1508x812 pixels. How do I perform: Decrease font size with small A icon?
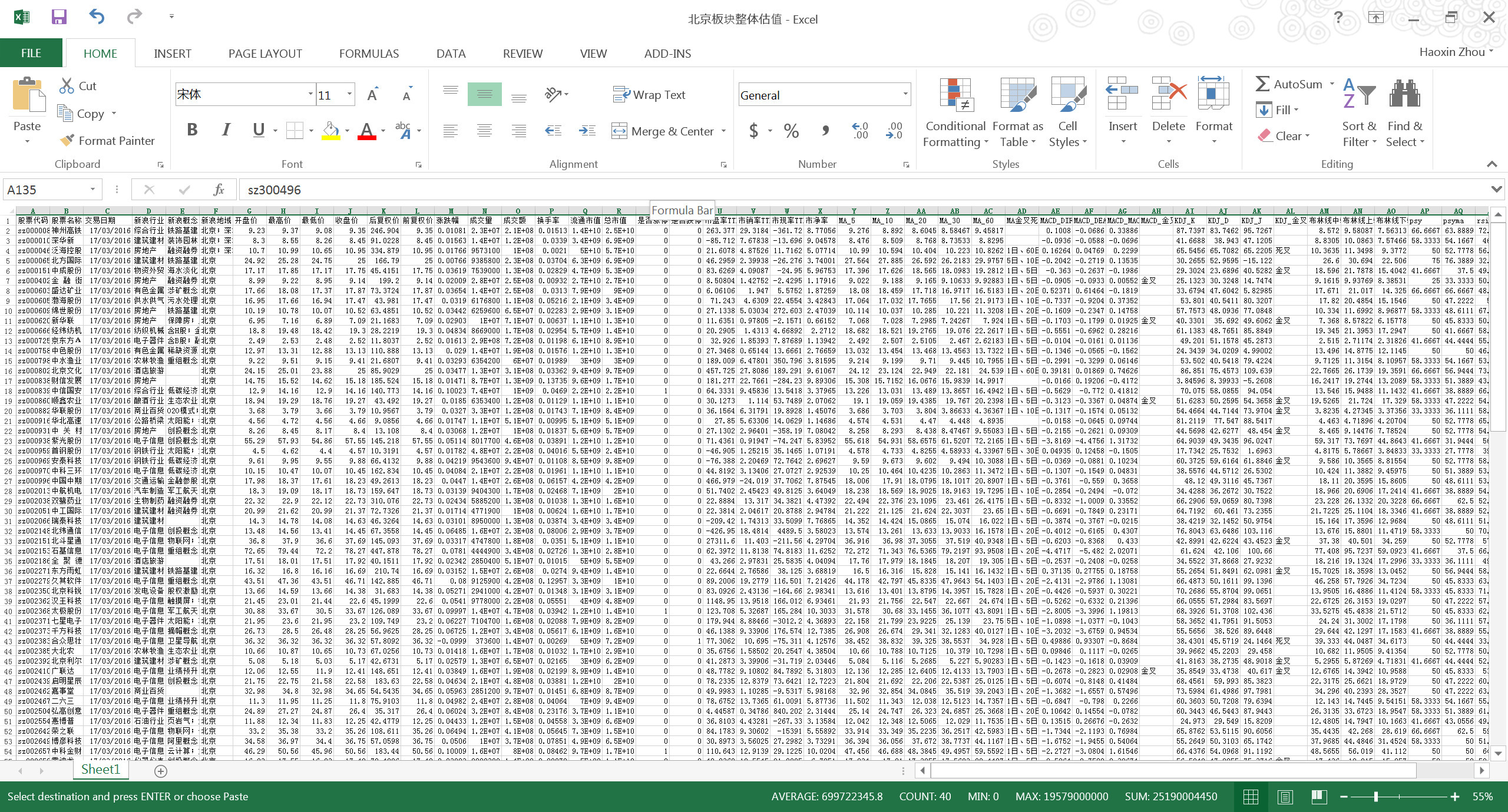(x=407, y=95)
